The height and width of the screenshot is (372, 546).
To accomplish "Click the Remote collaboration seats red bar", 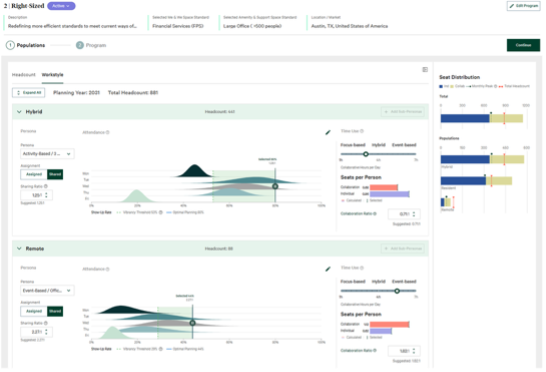I will 389,324.
